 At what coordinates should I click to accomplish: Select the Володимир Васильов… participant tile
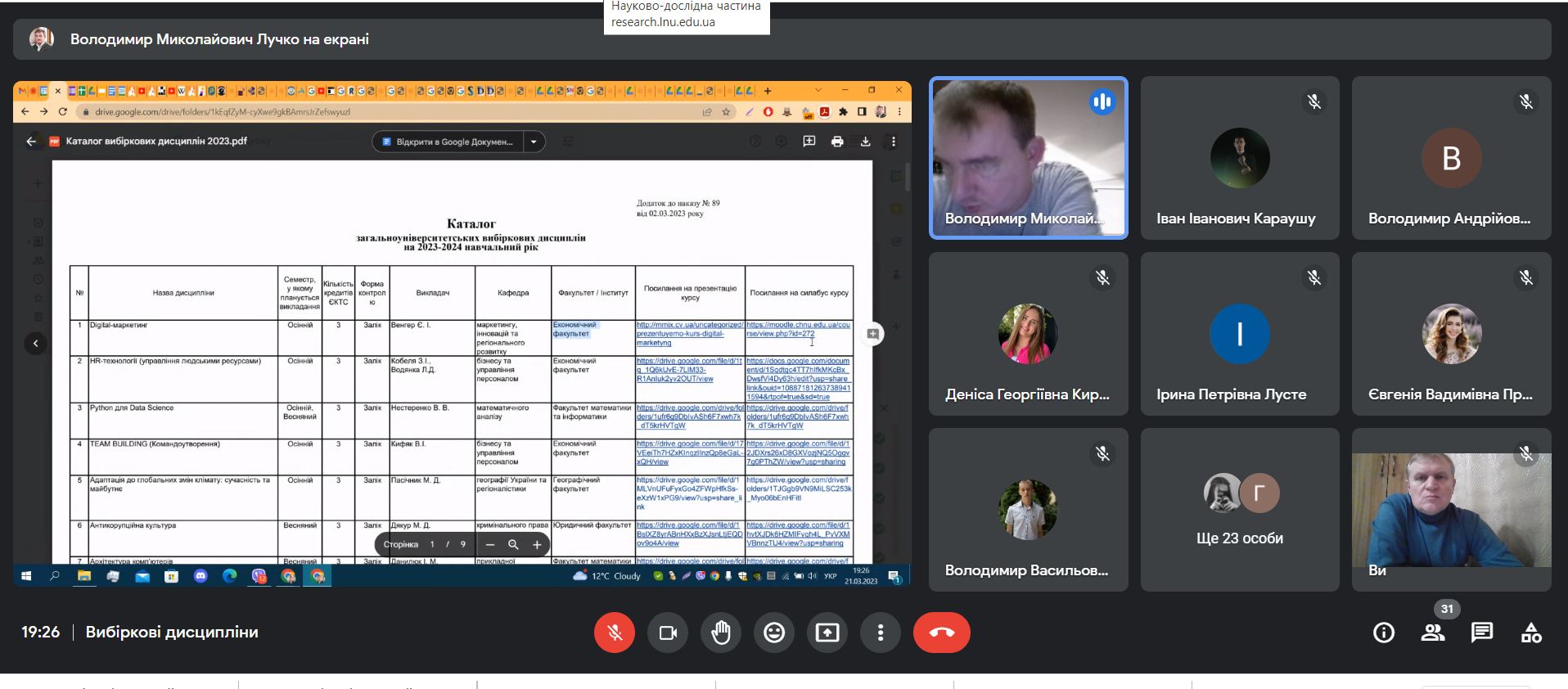click(x=1029, y=510)
